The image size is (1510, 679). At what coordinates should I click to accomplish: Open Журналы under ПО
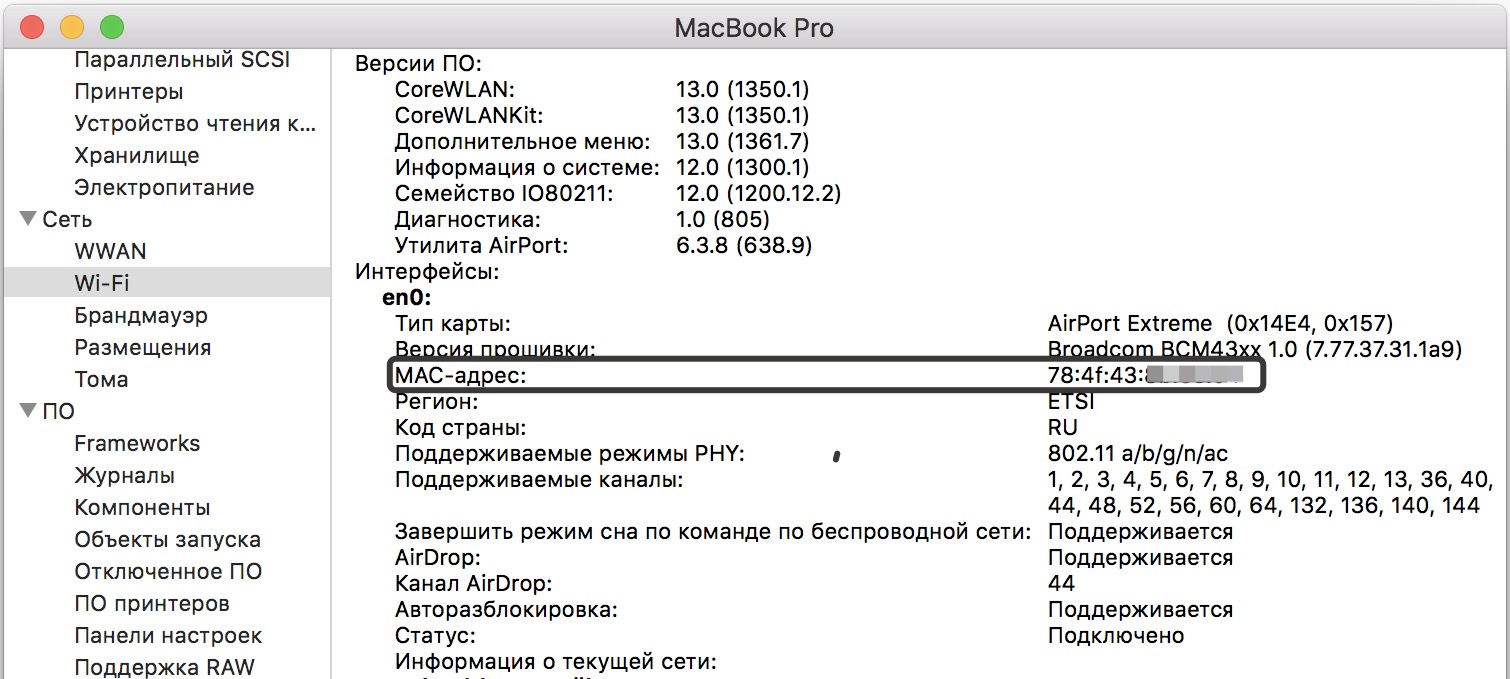tap(125, 475)
